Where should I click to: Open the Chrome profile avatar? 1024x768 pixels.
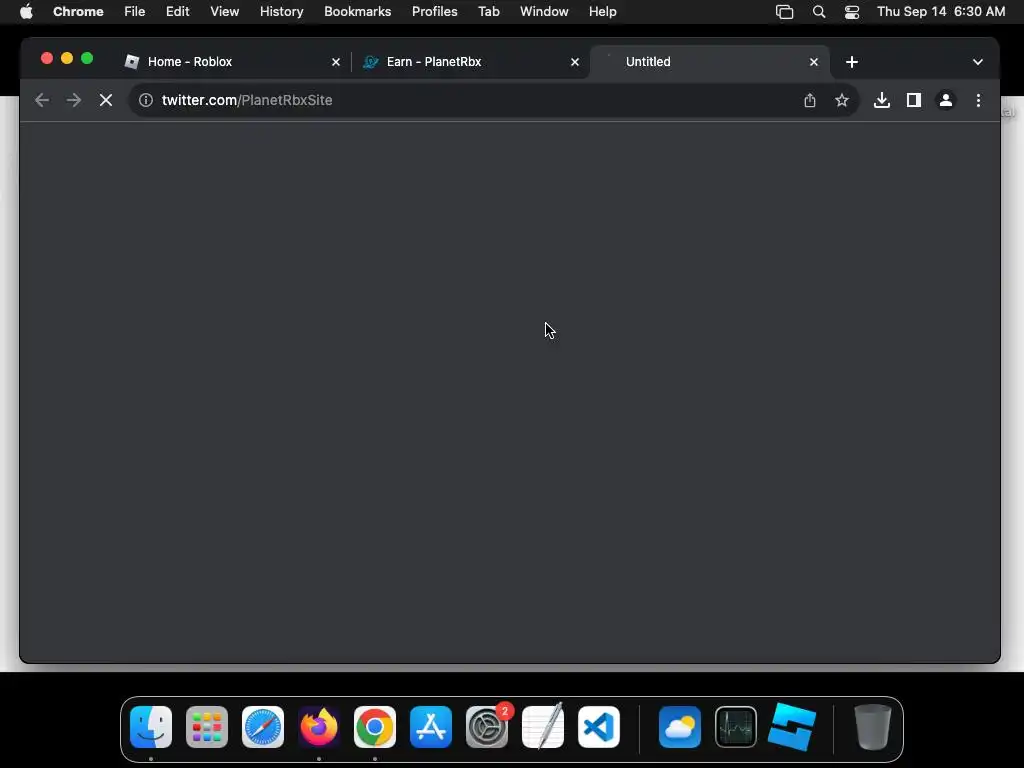[x=946, y=100]
